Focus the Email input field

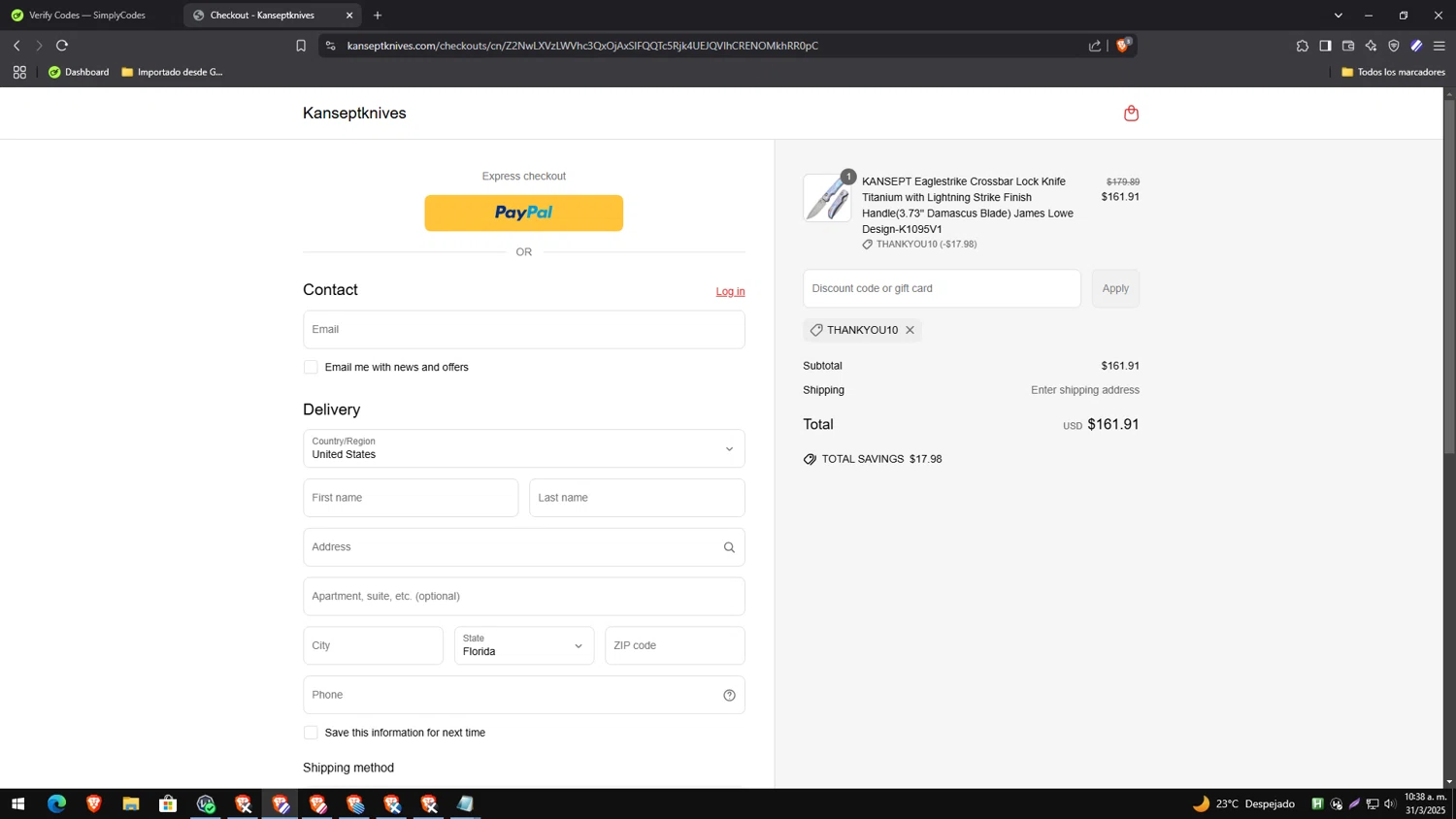pos(524,329)
